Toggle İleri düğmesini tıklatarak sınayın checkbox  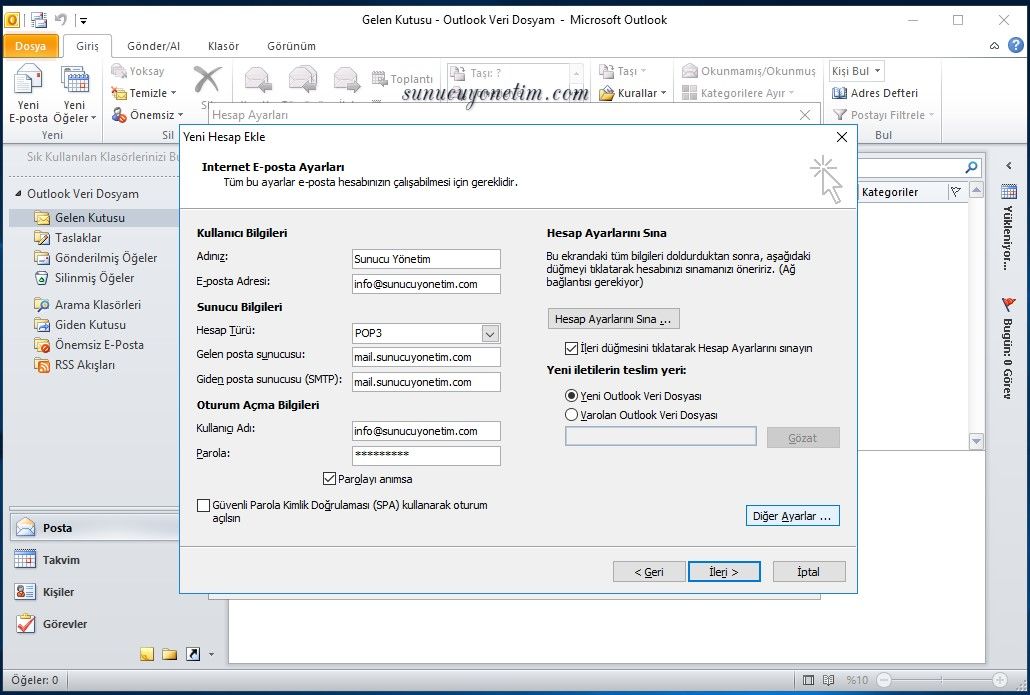point(571,348)
